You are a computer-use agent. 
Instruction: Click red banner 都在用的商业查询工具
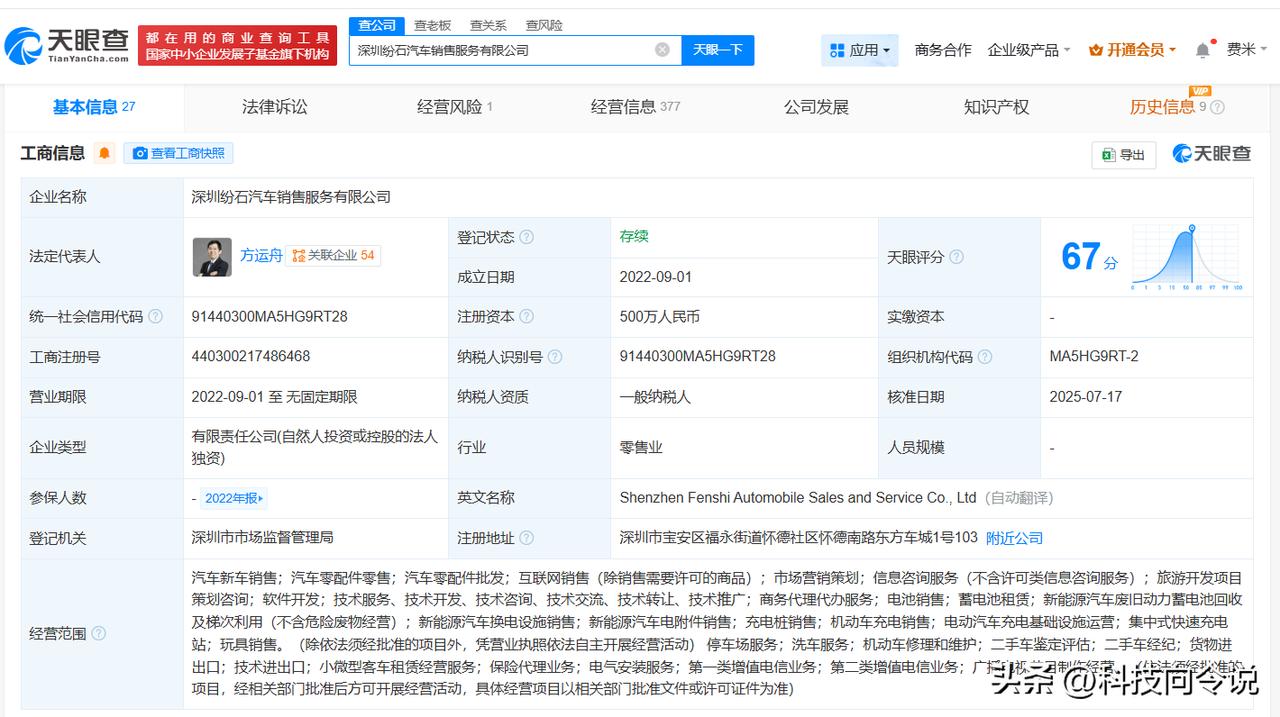237,45
